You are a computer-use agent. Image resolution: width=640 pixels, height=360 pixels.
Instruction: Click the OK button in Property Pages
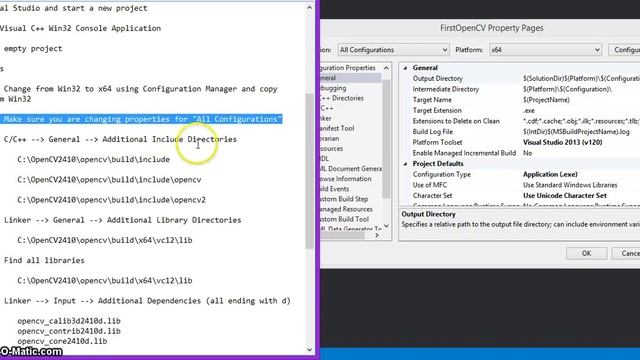(586, 253)
